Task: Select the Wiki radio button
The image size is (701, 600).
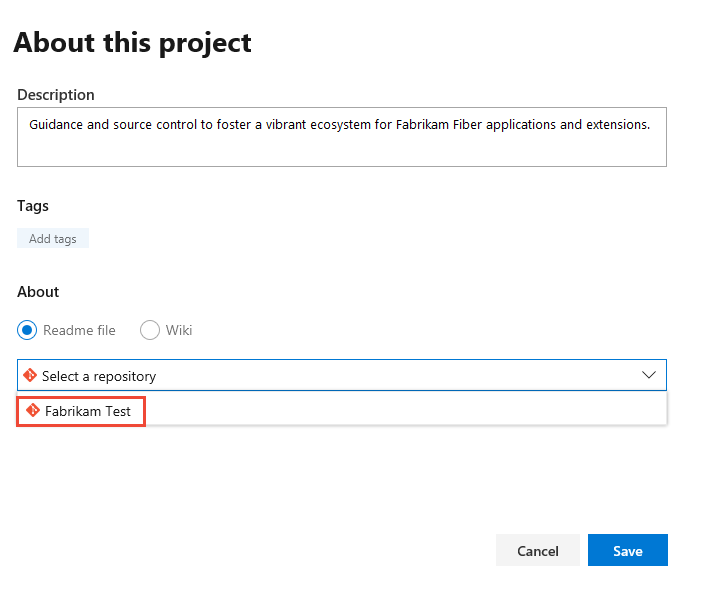Action: point(150,330)
